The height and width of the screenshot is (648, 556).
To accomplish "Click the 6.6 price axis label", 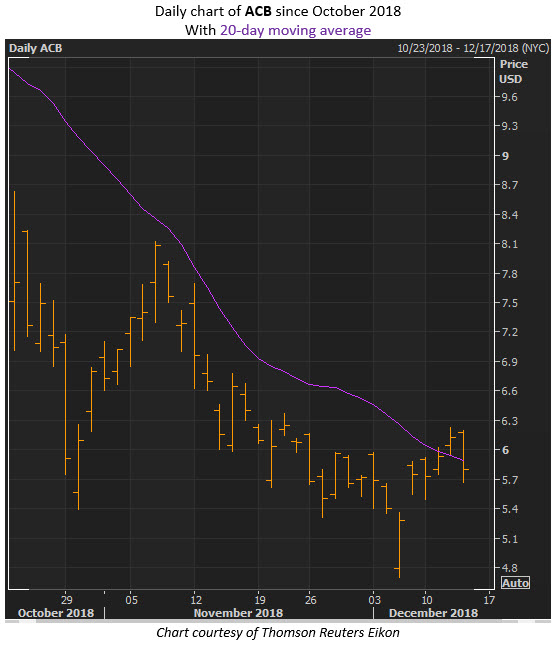I will click(509, 391).
